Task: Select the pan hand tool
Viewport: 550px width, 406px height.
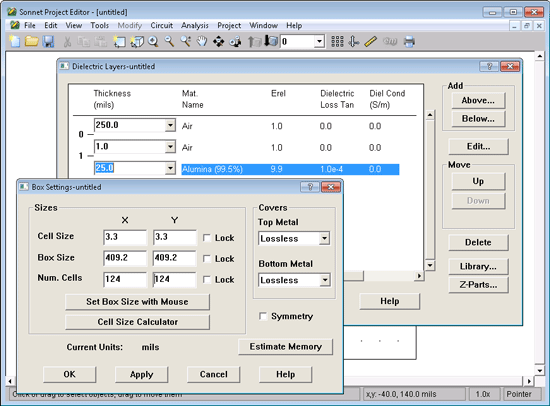Action: (x=202, y=42)
